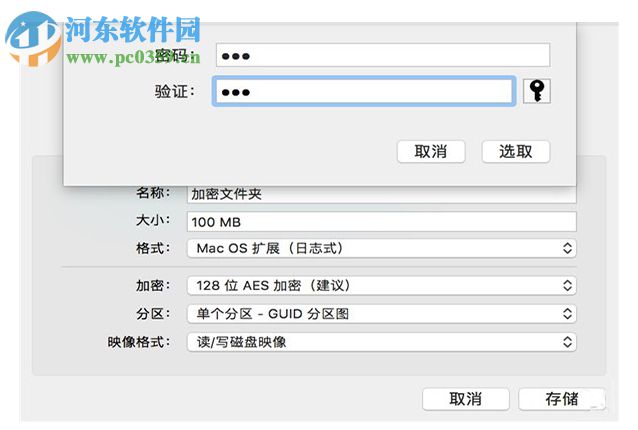Open the password assistant key icon
This screenshot has width=638, height=430.
536,91
